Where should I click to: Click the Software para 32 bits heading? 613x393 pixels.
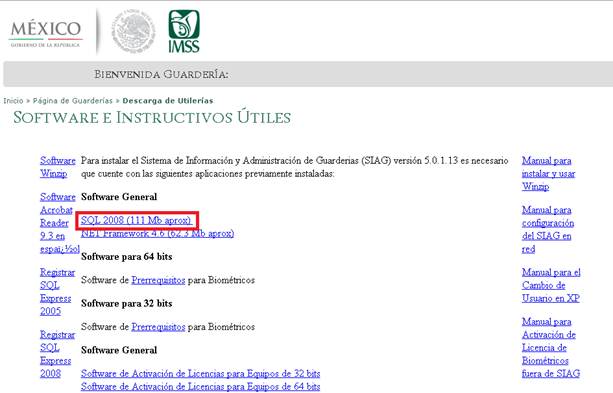tap(127, 303)
